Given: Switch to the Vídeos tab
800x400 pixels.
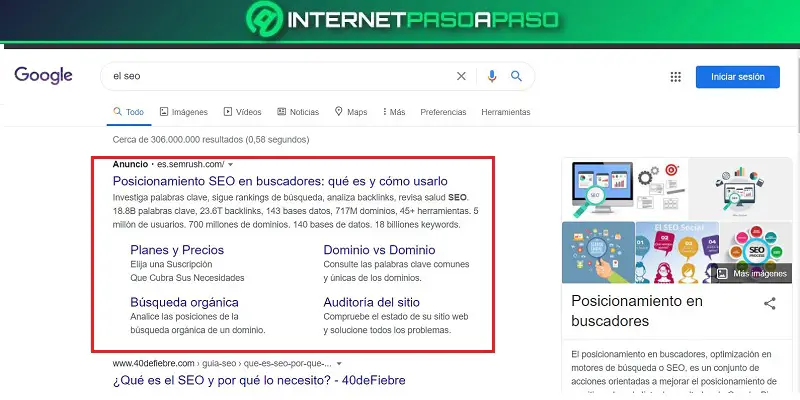Looking at the screenshot, I should click(242, 112).
